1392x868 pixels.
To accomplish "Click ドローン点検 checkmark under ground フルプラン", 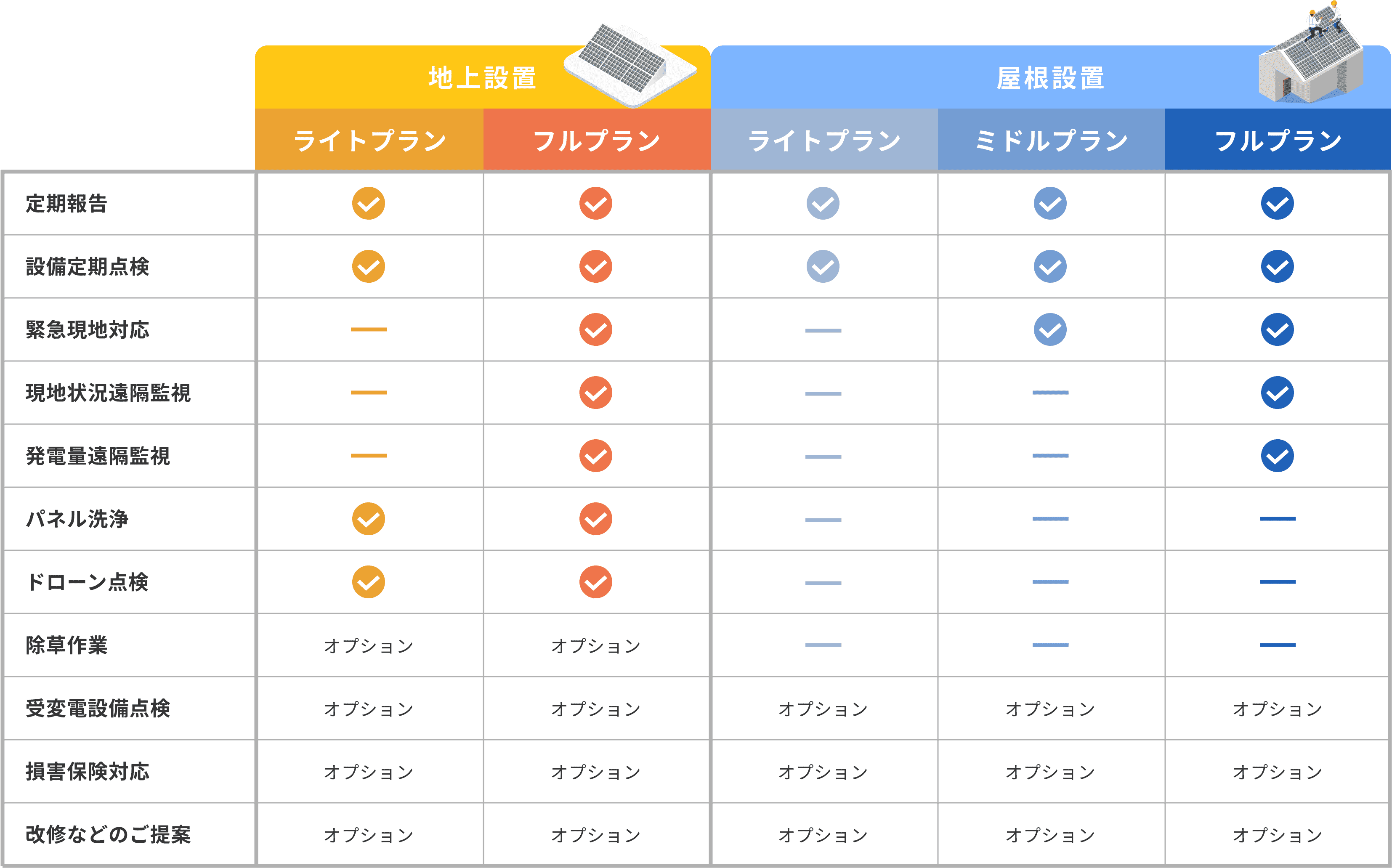I will pos(596,582).
